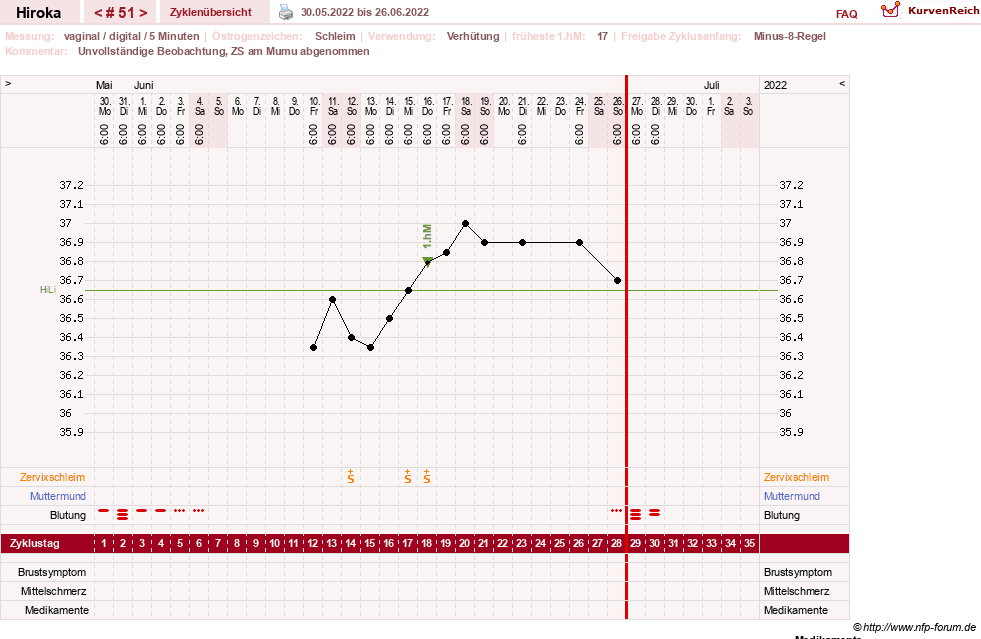Click the left Blutung row label

pos(68,515)
